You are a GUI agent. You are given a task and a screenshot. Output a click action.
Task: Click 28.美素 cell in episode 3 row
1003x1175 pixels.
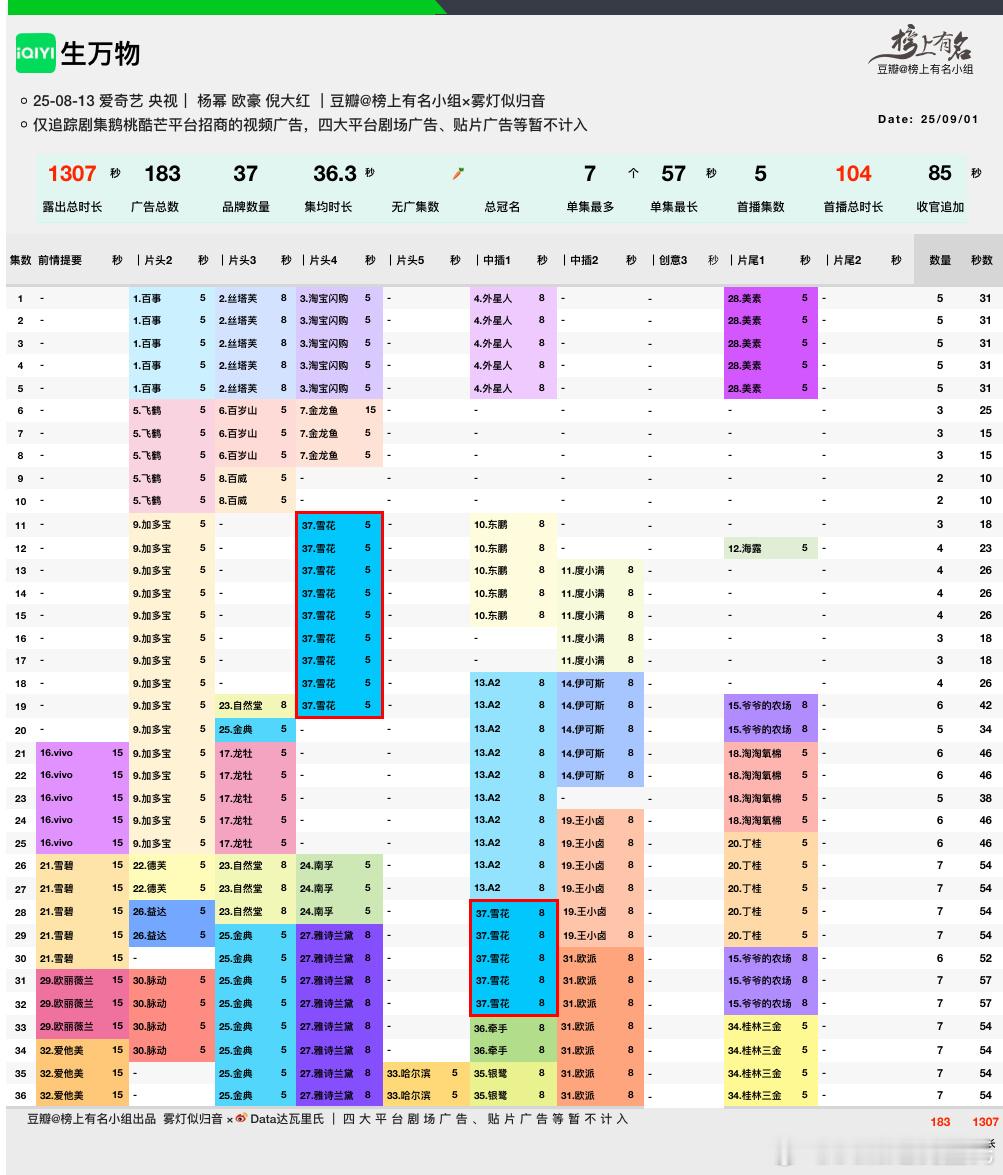(771, 342)
